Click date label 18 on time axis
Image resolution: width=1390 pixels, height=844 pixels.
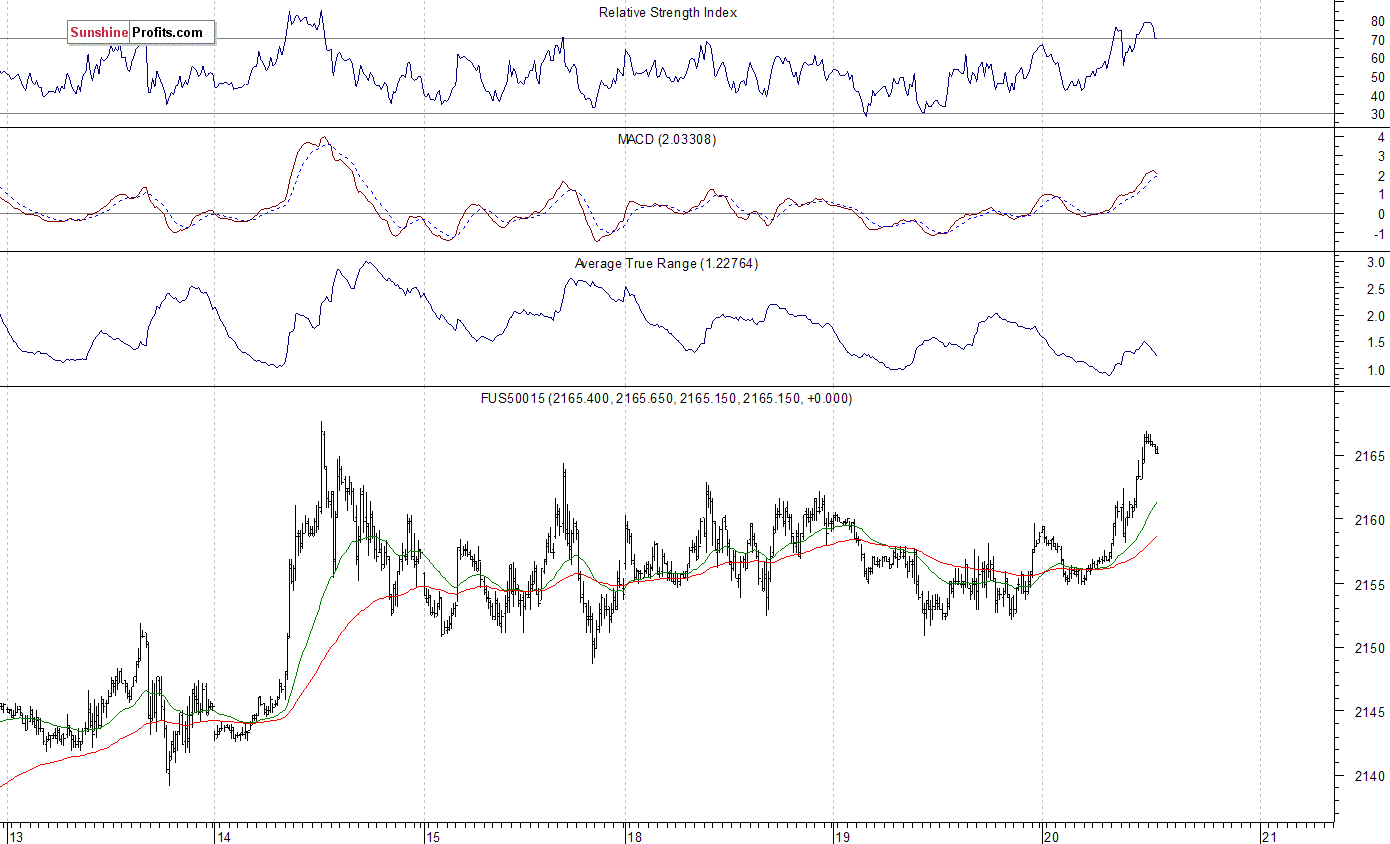[x=633, y=836]
